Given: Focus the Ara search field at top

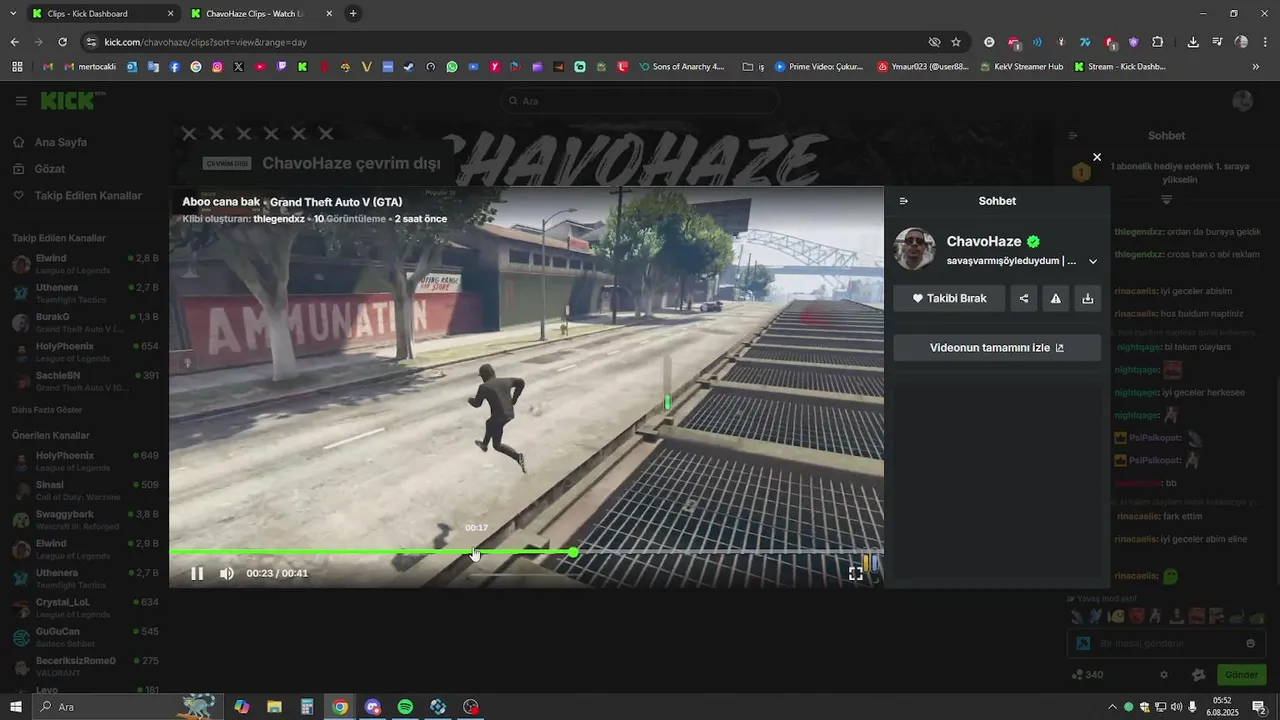Looking at the screenshot, I should pyautogui.click(x=640, y=101).
